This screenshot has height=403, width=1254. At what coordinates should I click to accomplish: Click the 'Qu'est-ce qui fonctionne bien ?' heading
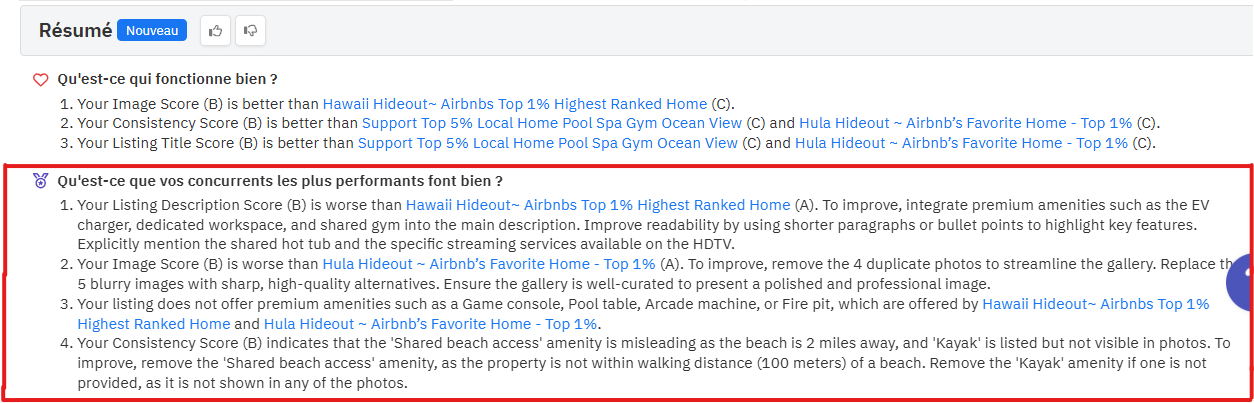click(x=167, y=79)
